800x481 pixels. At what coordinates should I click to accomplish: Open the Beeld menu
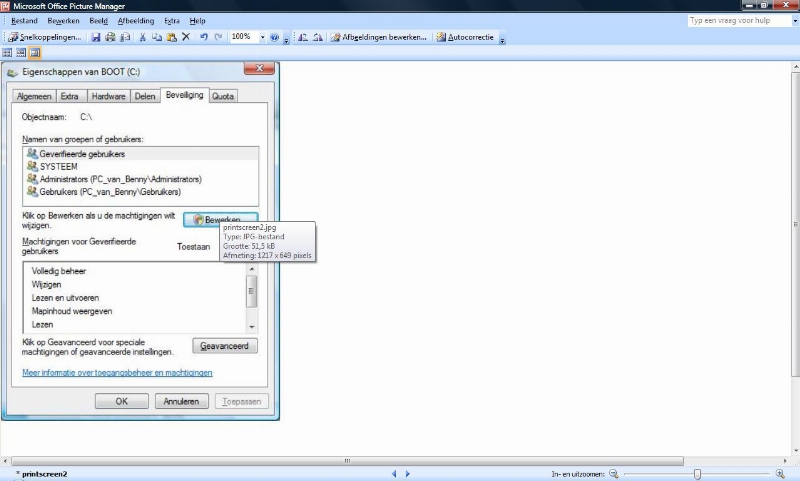click(x=98, y=21)
